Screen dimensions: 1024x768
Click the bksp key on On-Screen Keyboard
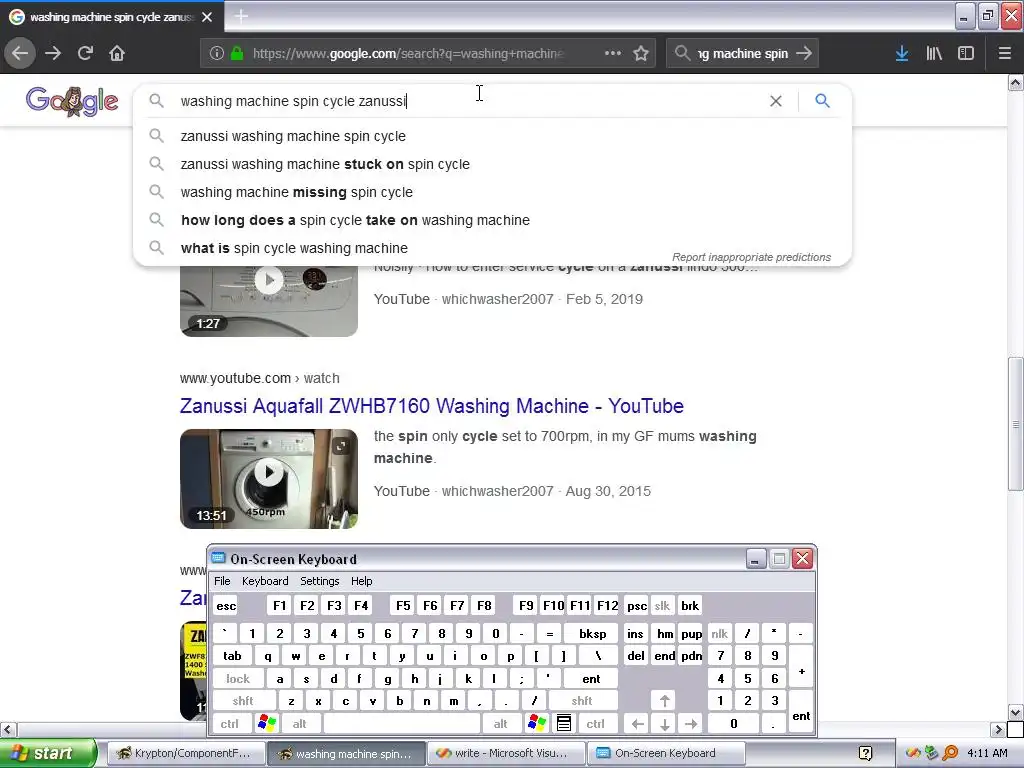pos(592,634)
